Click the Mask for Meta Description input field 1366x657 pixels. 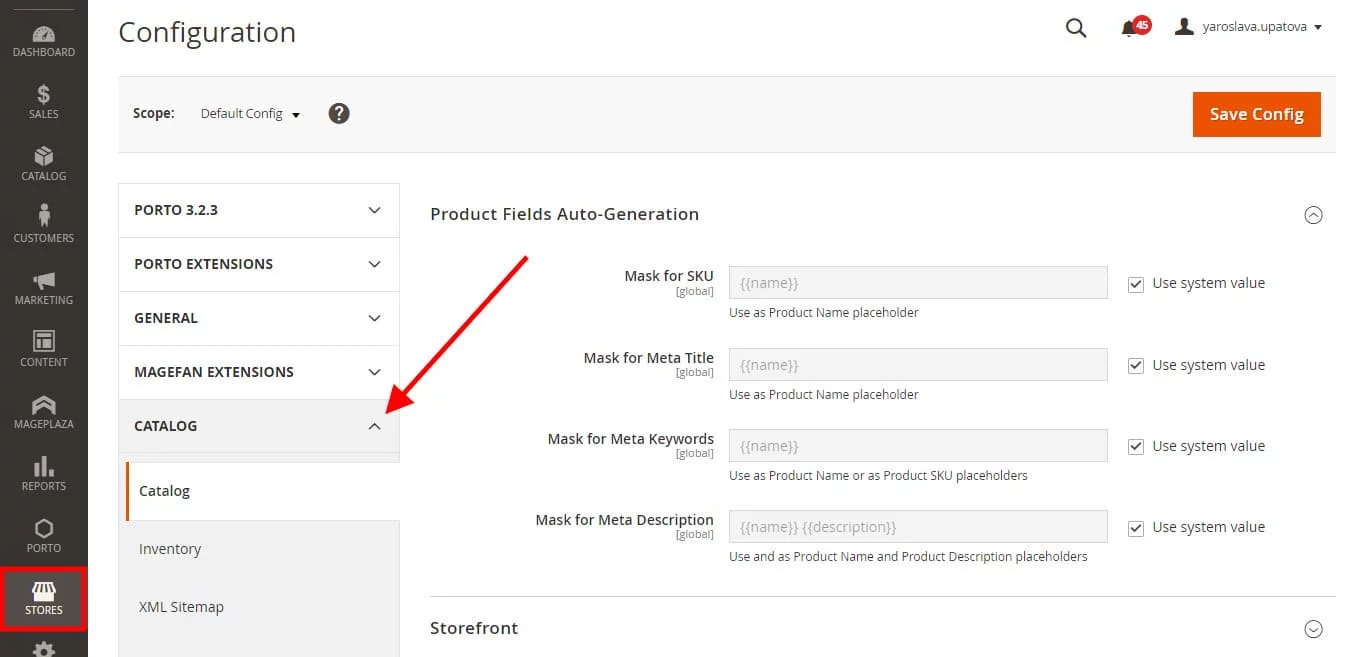click(x=917, y=526)
